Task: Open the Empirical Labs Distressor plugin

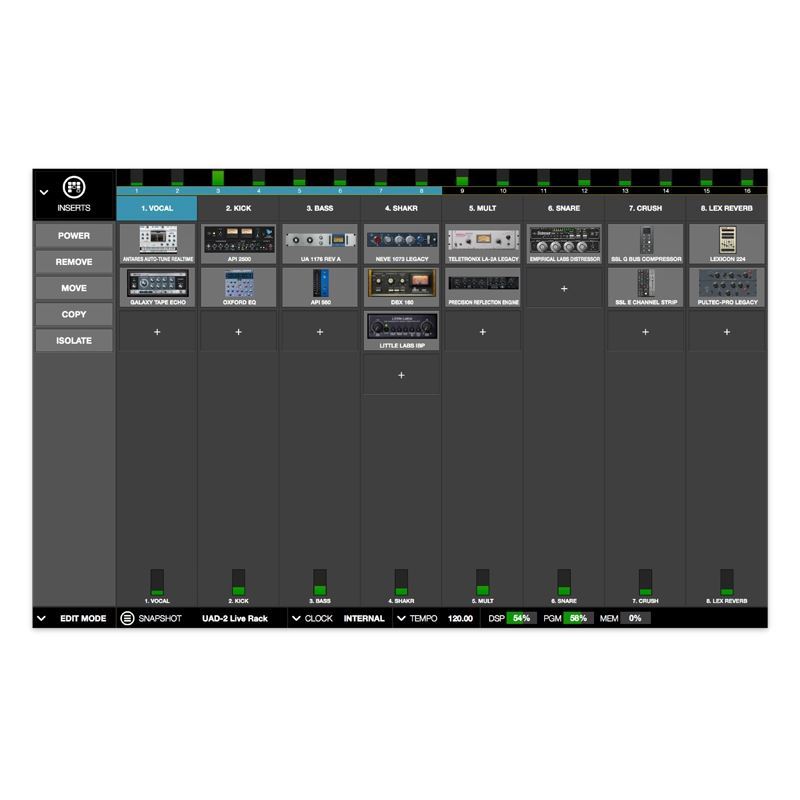Action: tap(564, 244)
